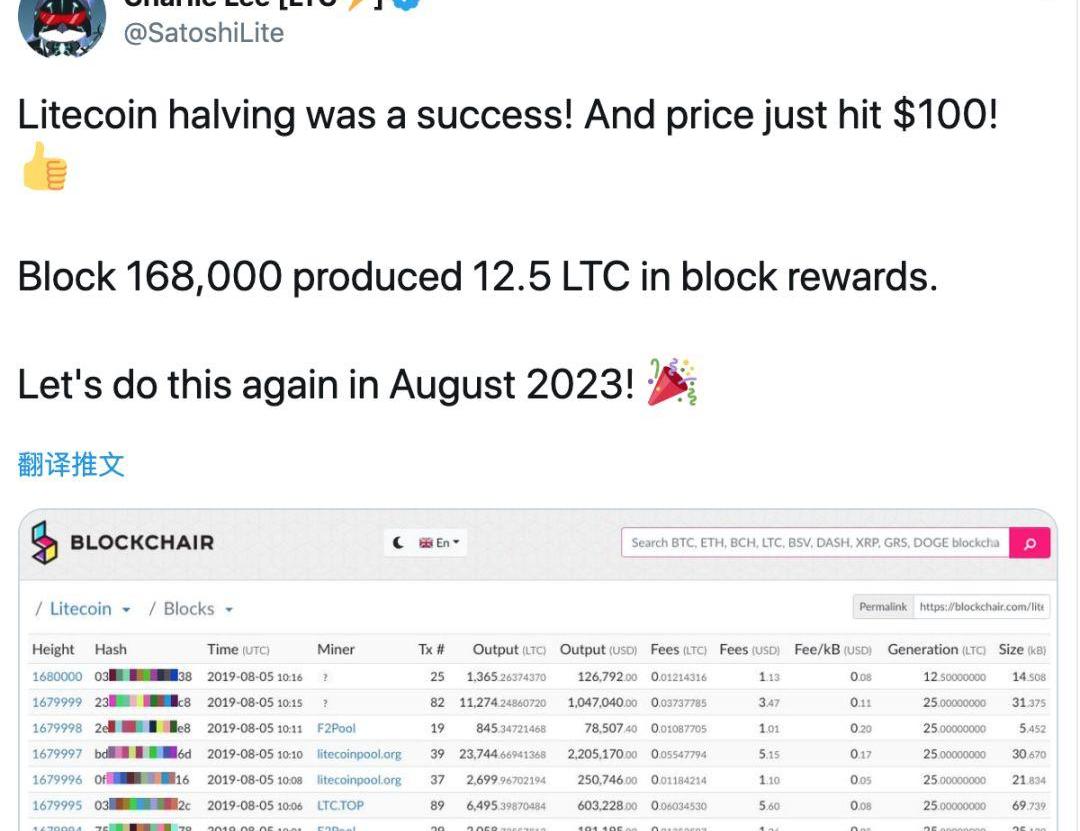Open block height 1680000 link

click(x=57, y=677)
